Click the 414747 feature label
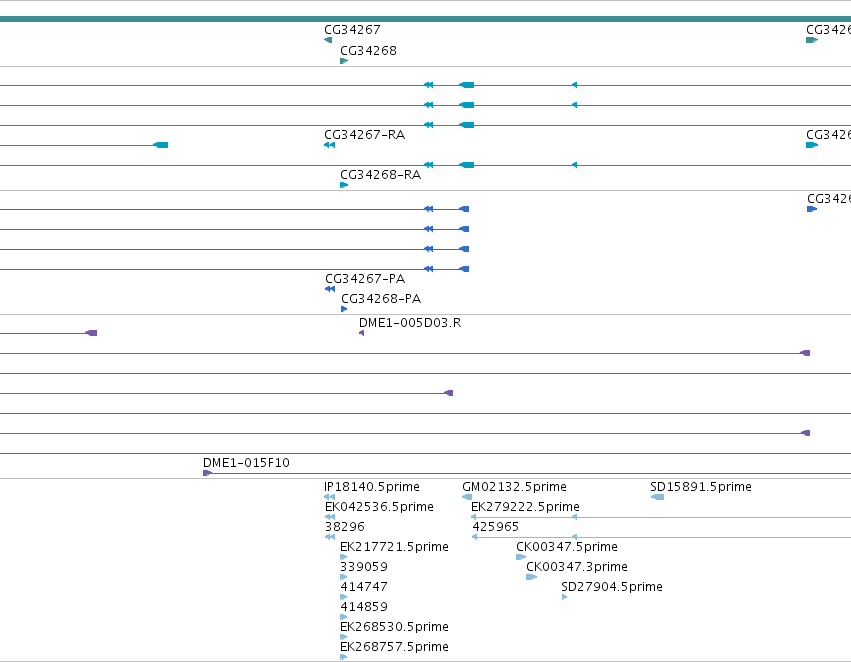 pyautogui.click(x=364, y=587)
